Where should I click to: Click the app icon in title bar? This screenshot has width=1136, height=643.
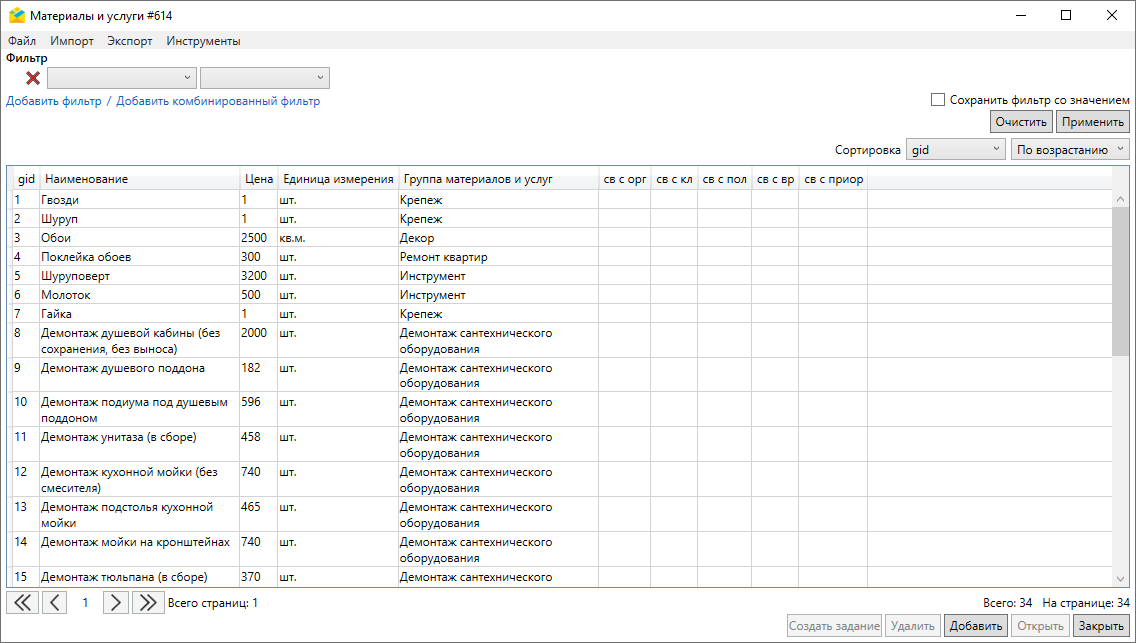click(x=16, y=16)
